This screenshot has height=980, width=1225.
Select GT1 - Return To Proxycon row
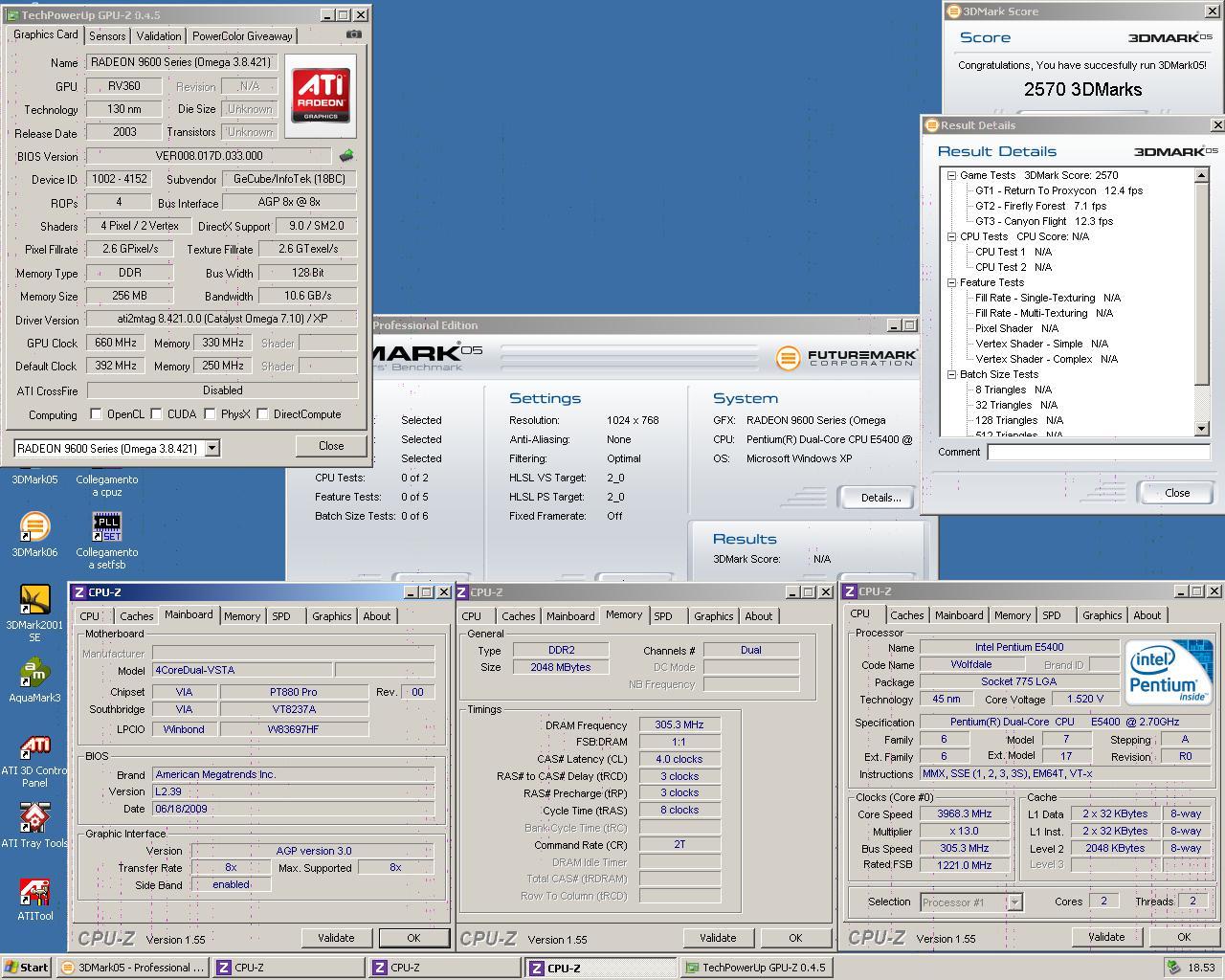(1058, 190)
